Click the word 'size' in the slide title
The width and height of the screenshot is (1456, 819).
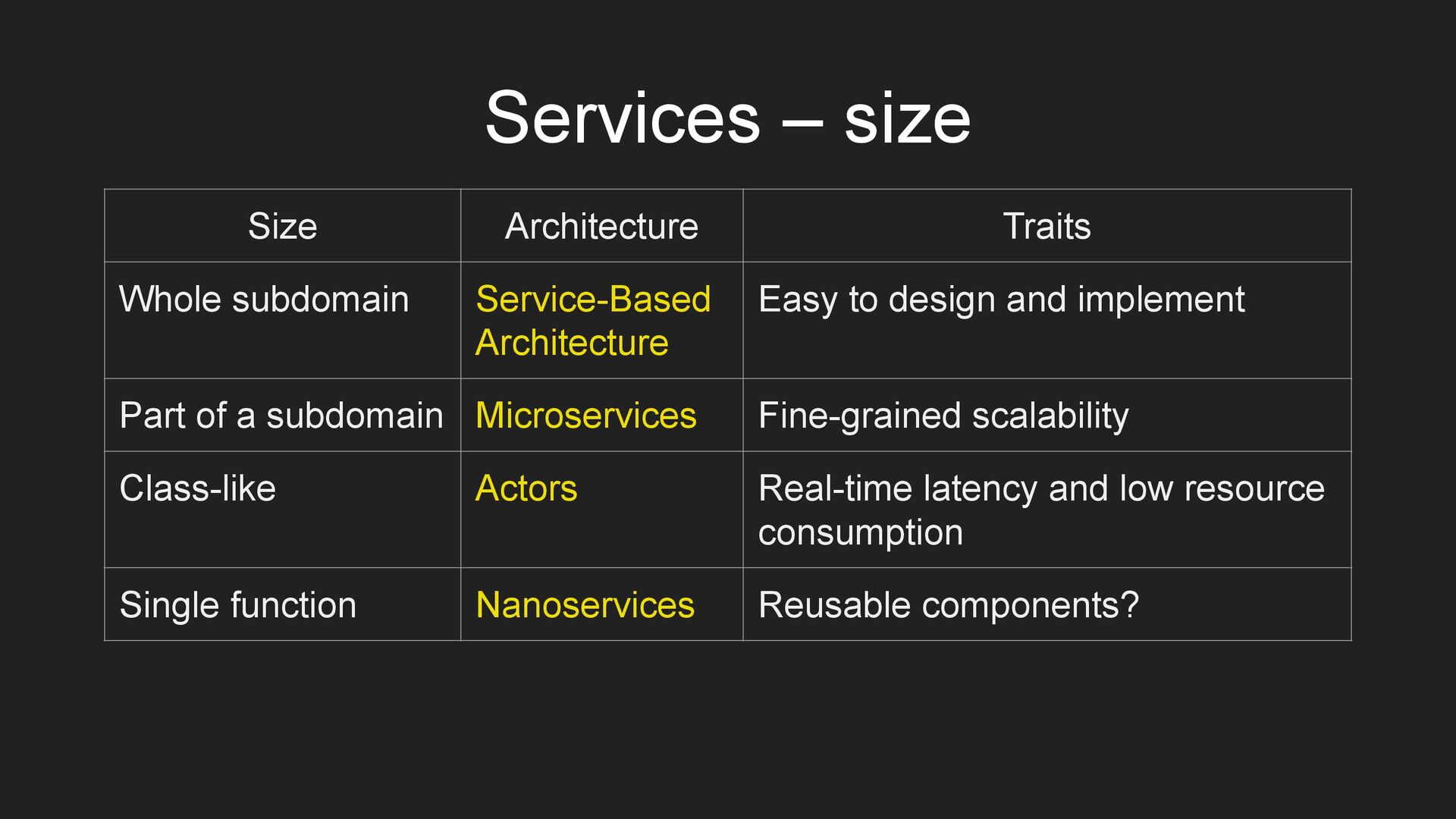point(907,119)
